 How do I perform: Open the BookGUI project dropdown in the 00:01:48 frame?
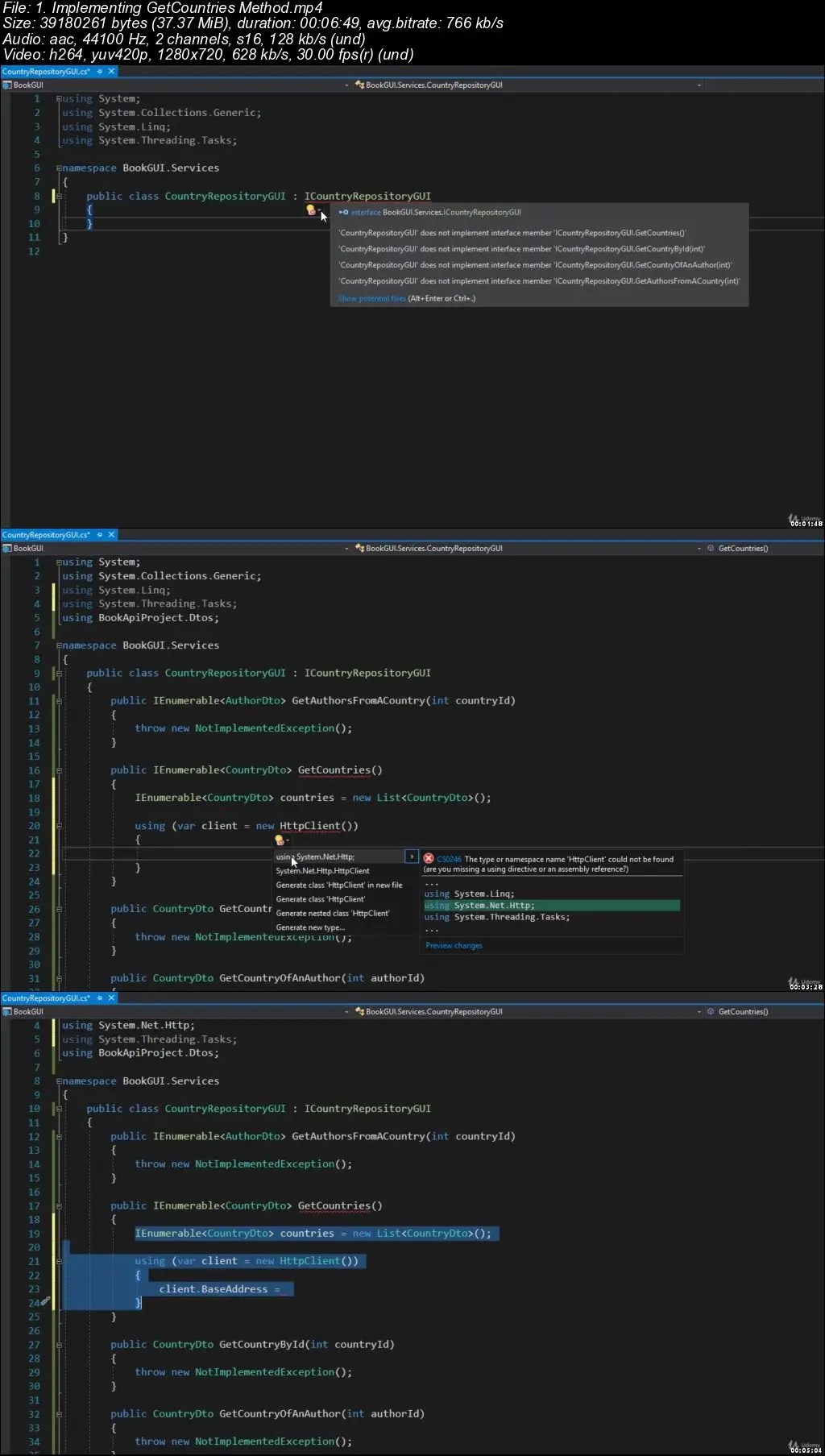(x=347, y=85)
